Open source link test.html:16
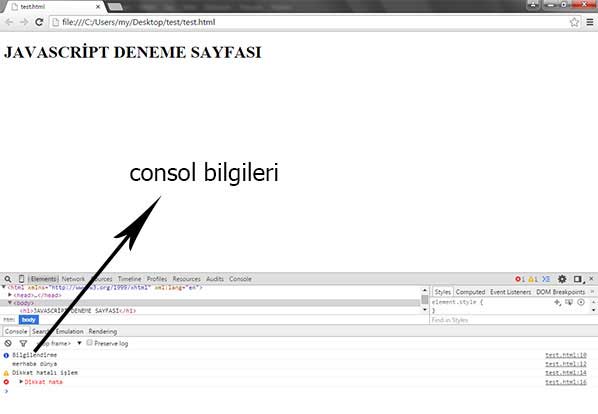 (566, 382)
